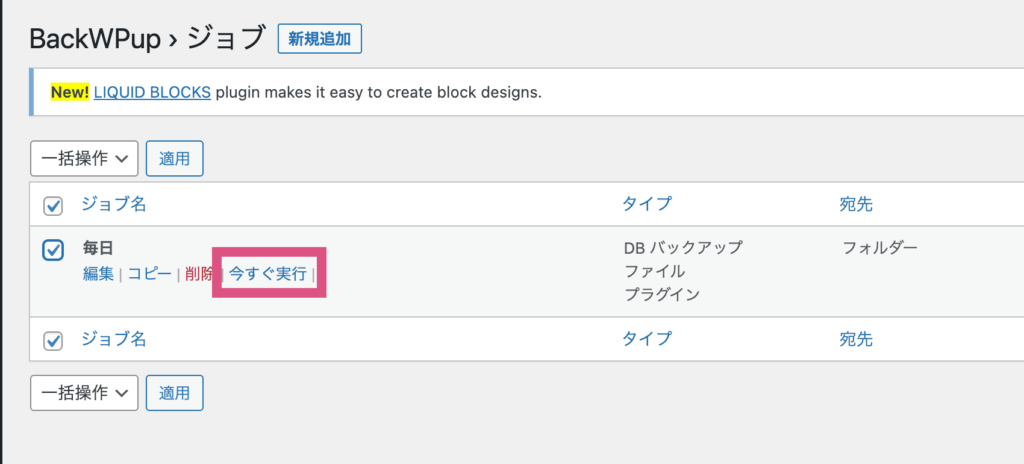The image size is (1024, 464).
Task: Click the bottom ジョブ名 column header
Action: point(114,339)
